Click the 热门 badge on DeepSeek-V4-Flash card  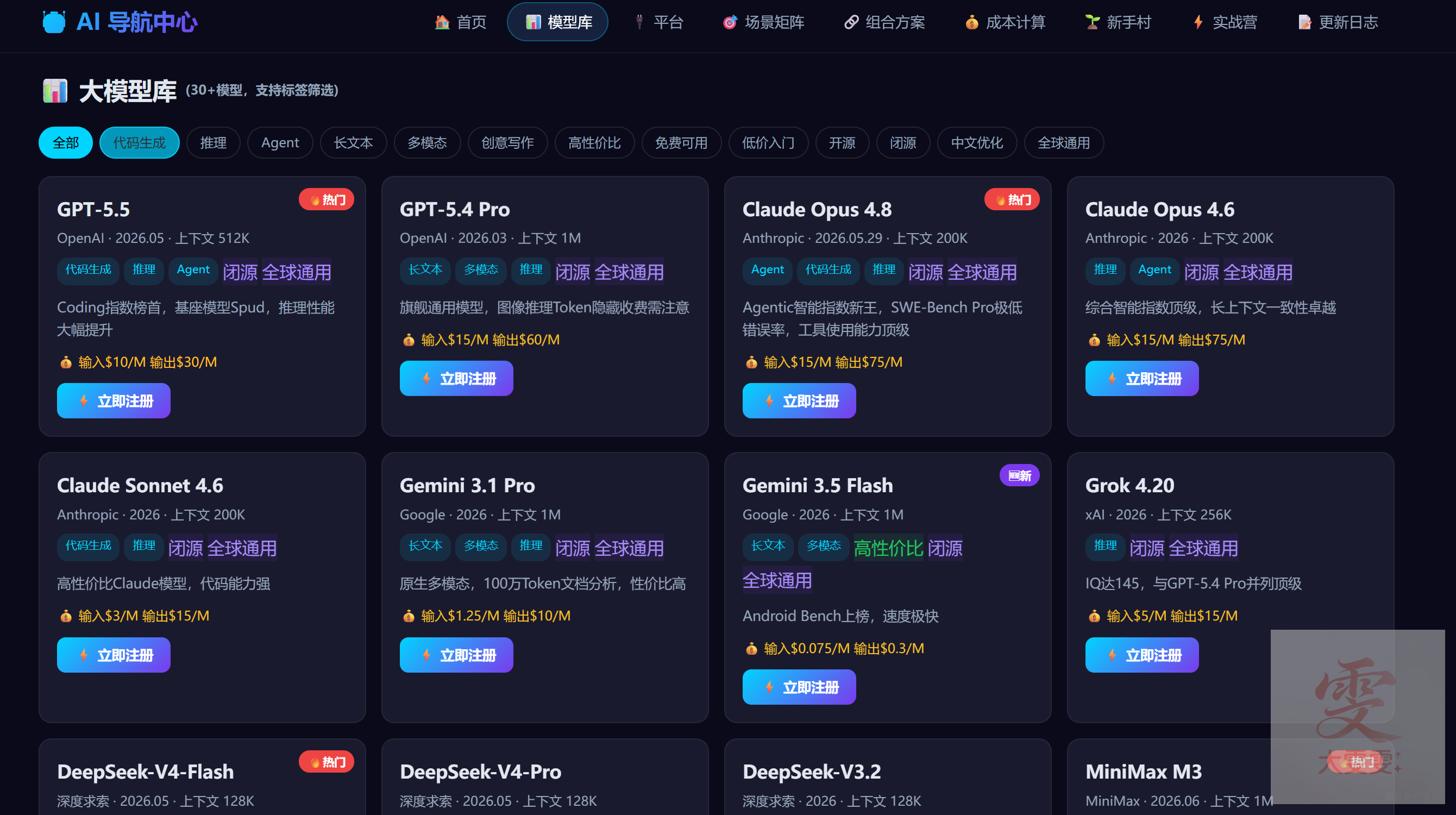point(327,762)
